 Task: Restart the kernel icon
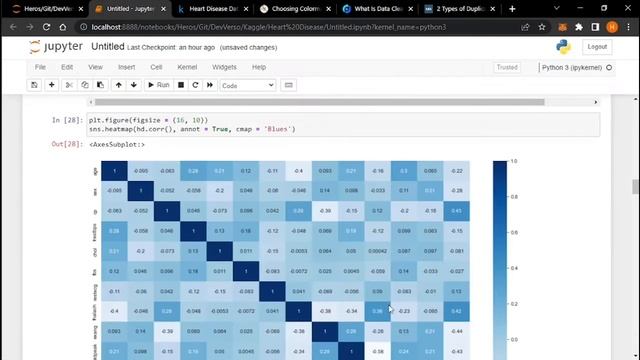195,85
